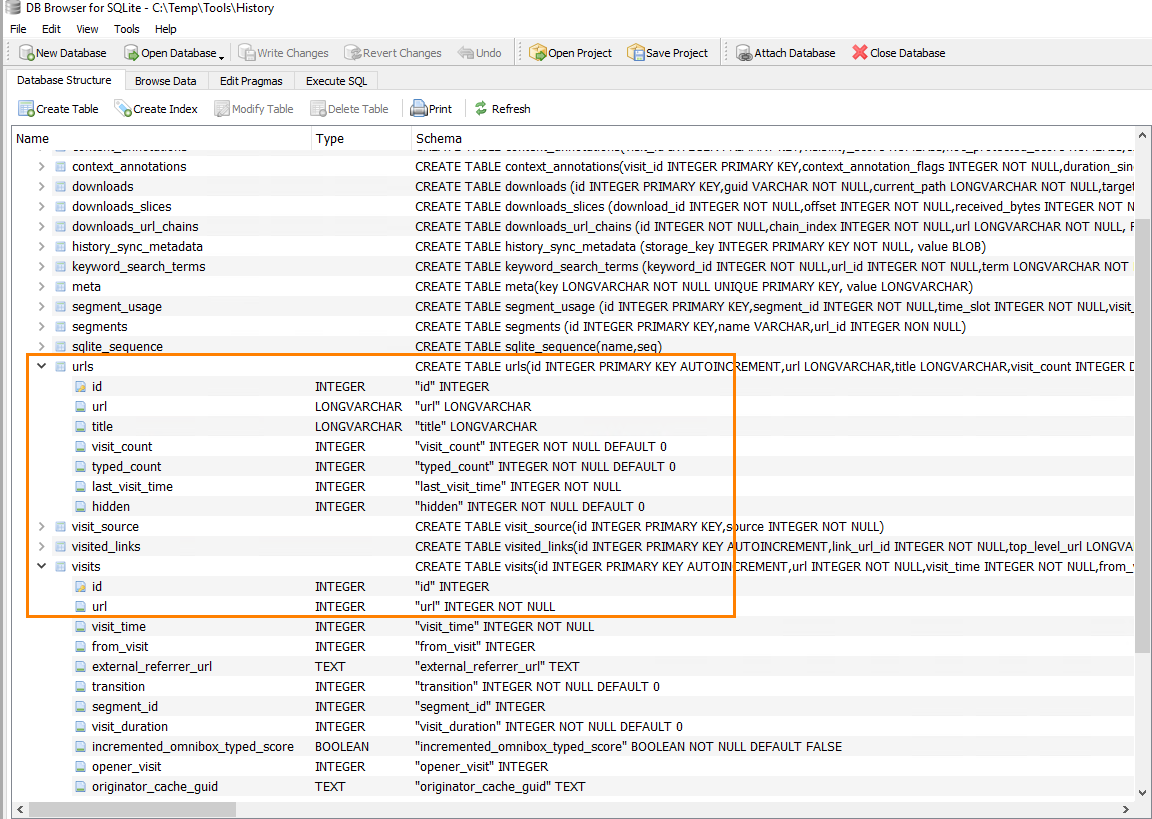Open the dropdown arrow next to Open Database
This screenshot has height=819, width=1152.
coord(222,56)
